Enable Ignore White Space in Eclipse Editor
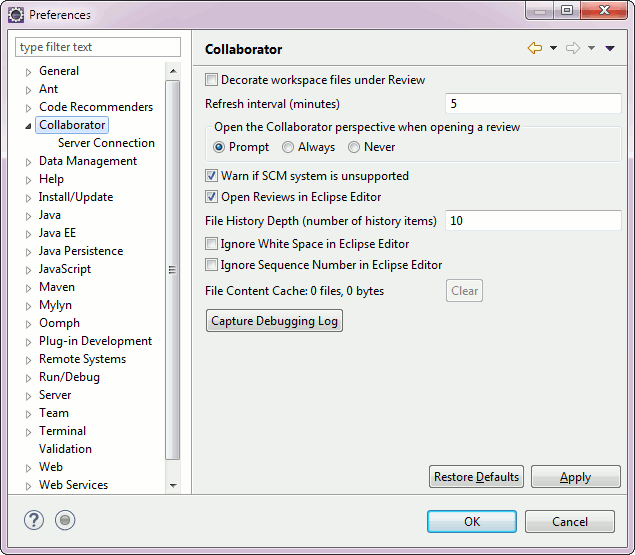This screenshot has height=555, width=635. [212, 244]
